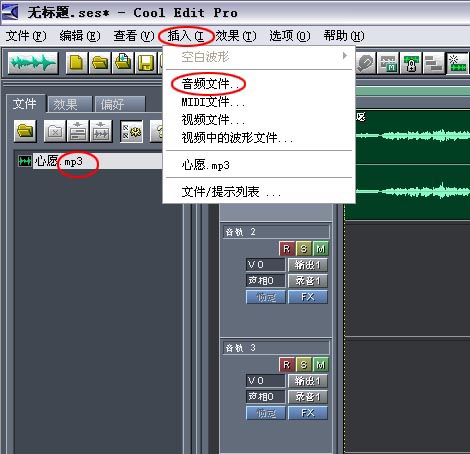Click close file icon in file panel

[x=55, y=131]
